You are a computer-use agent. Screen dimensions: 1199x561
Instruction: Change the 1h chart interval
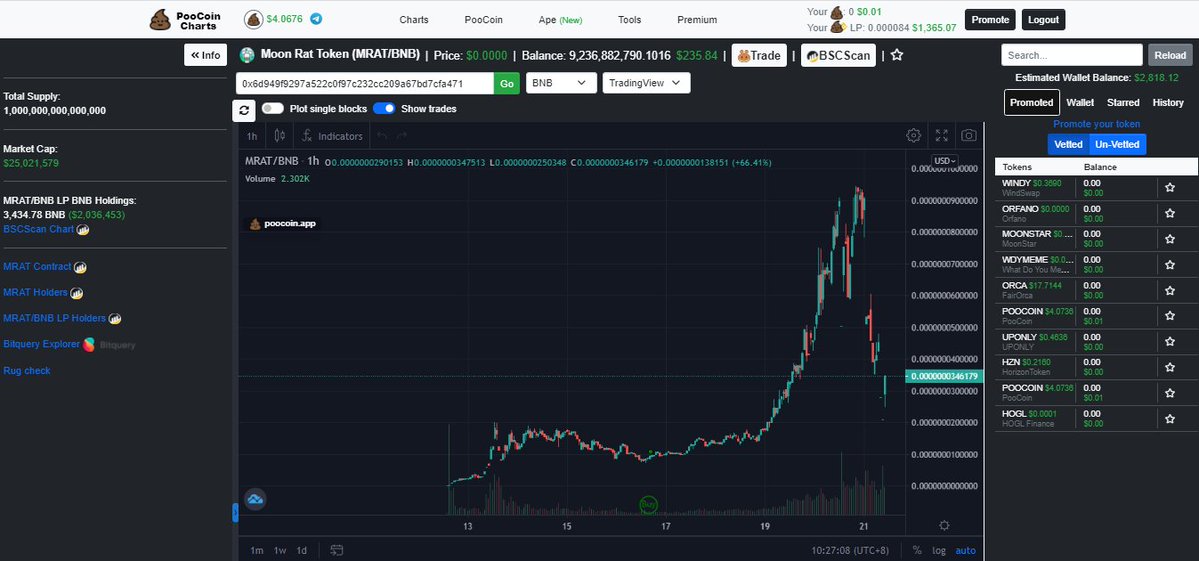[252, 136]
